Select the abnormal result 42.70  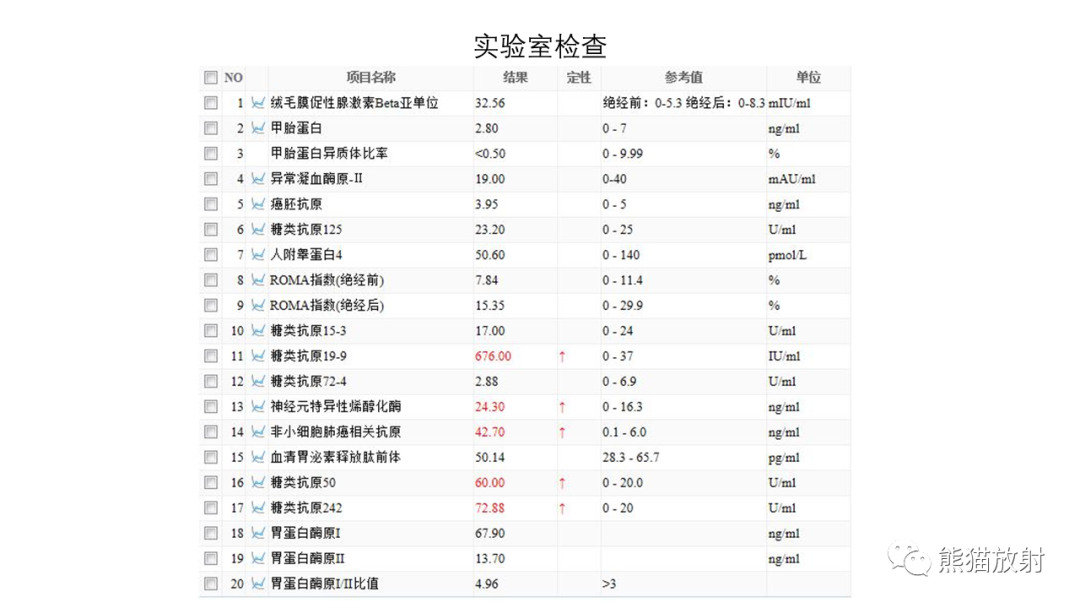[x=490, y=432]
